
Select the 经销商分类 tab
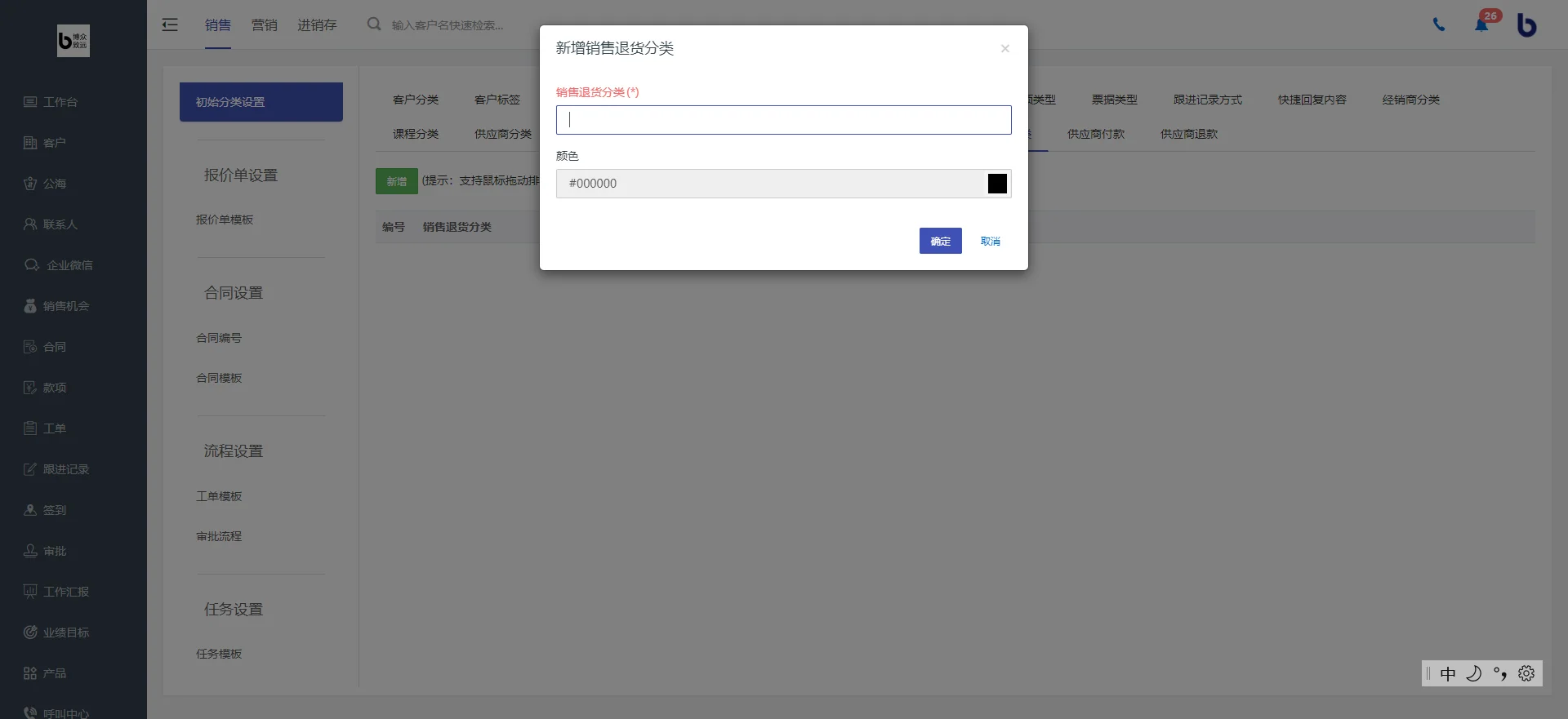click(1411, 100)
